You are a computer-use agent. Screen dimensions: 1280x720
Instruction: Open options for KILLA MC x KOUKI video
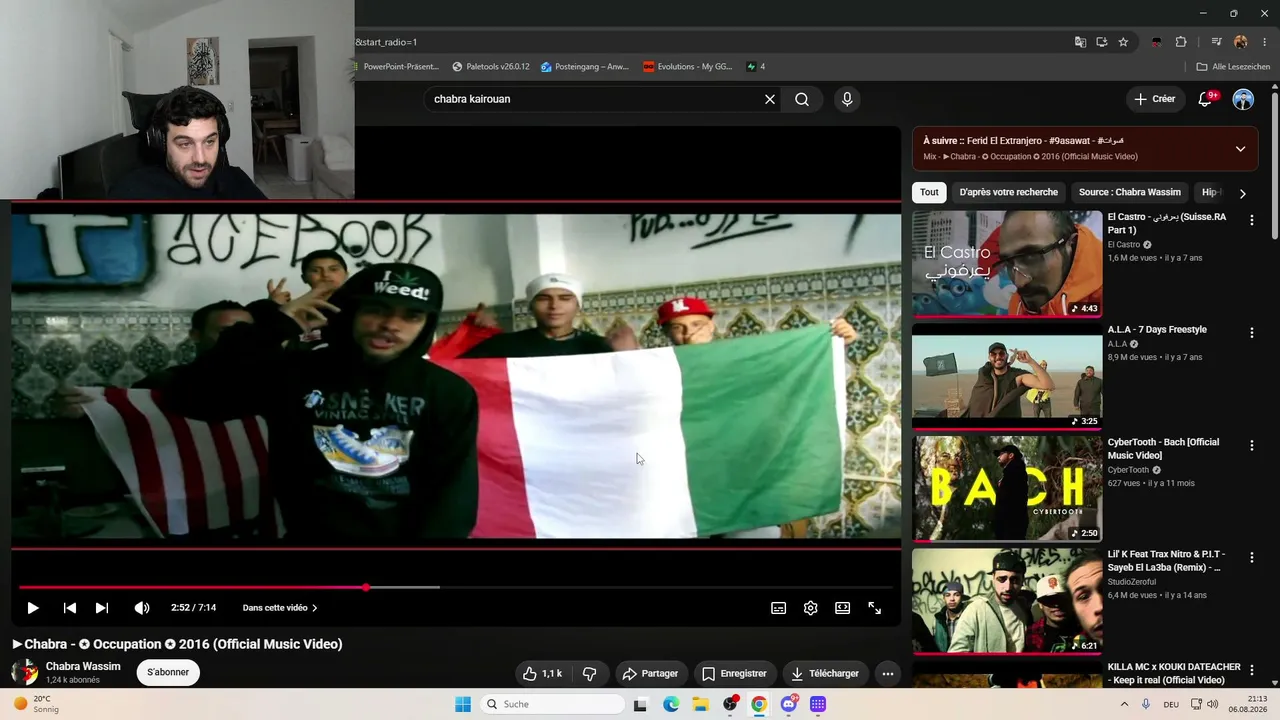pos(1252,670)
